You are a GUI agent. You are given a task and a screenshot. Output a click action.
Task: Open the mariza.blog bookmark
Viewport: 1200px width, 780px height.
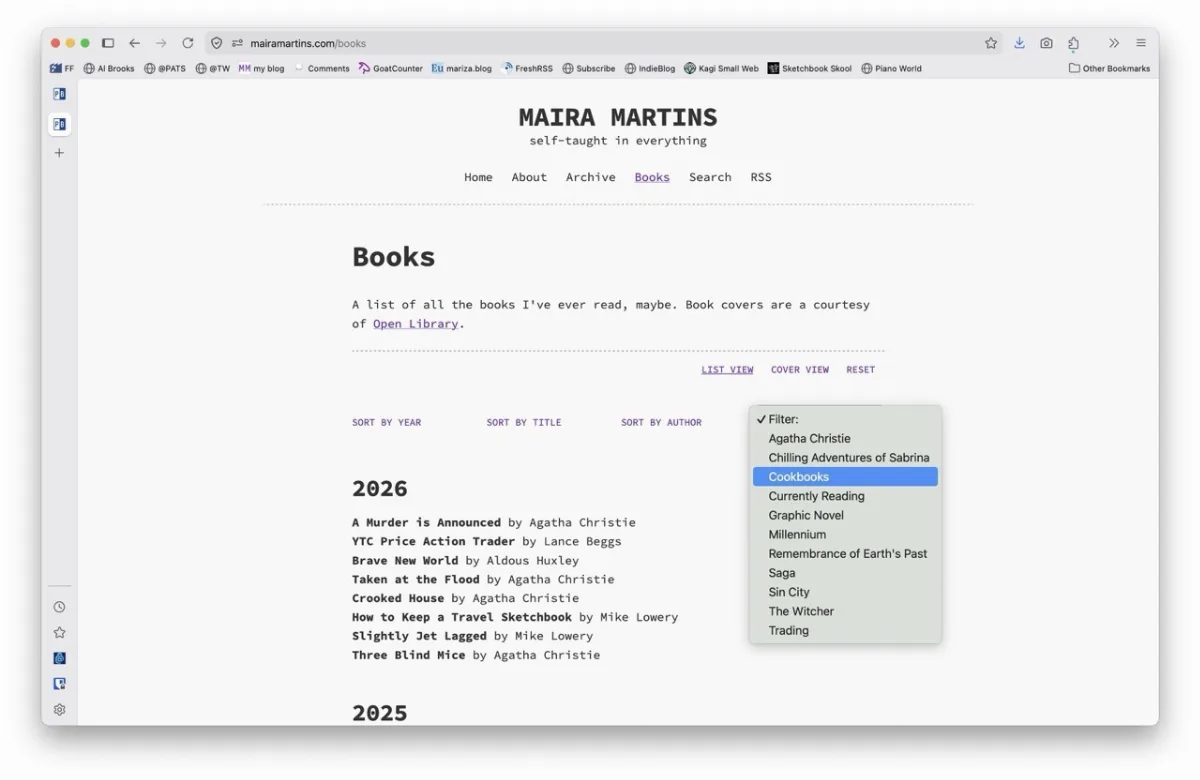(461, 69)
